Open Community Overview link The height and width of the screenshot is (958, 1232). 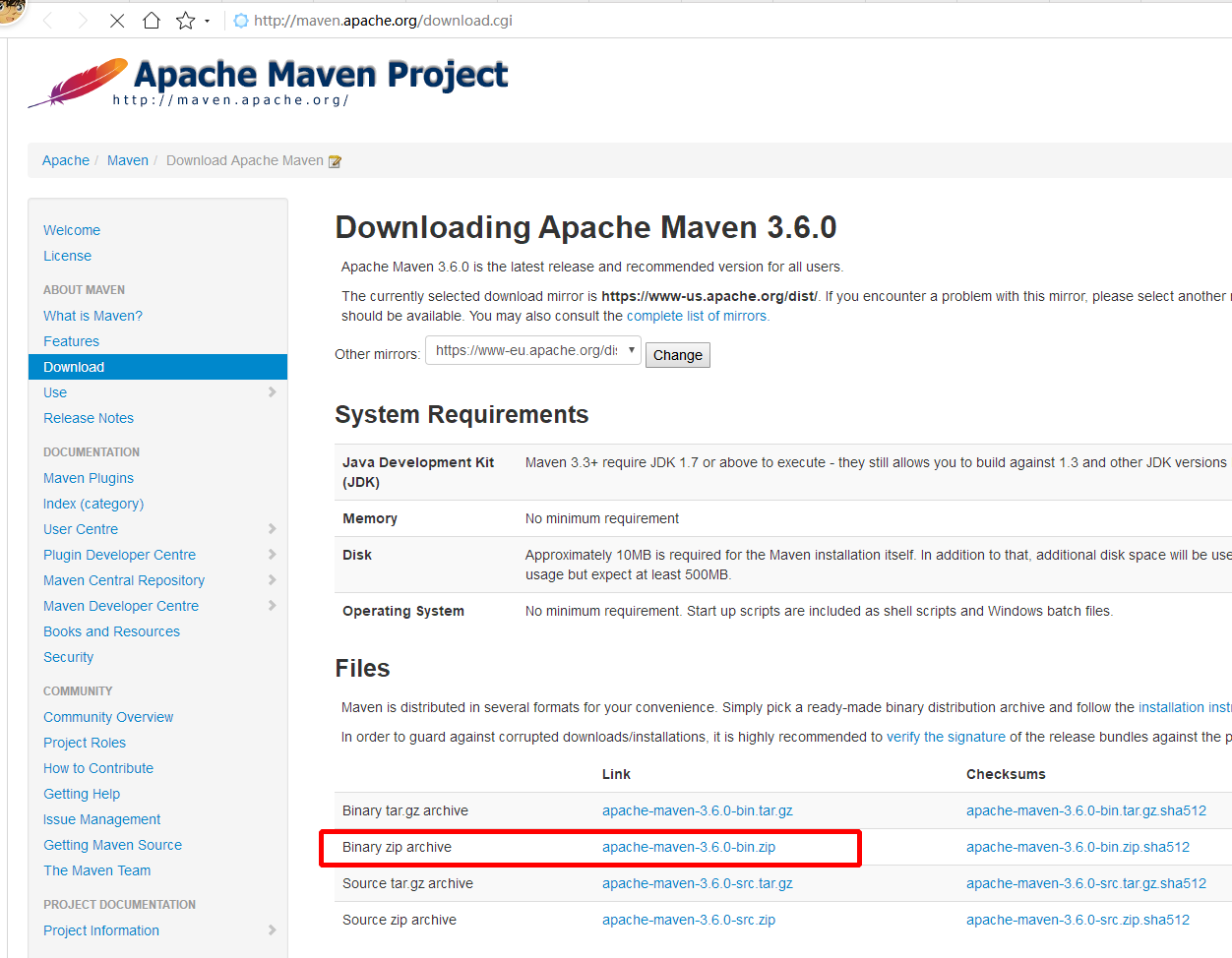pos(108,717)
